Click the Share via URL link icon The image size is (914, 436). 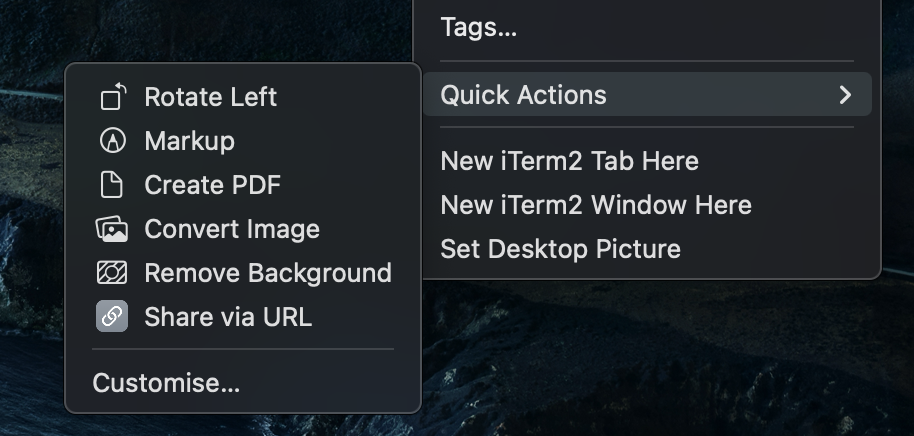coord(112,317)
